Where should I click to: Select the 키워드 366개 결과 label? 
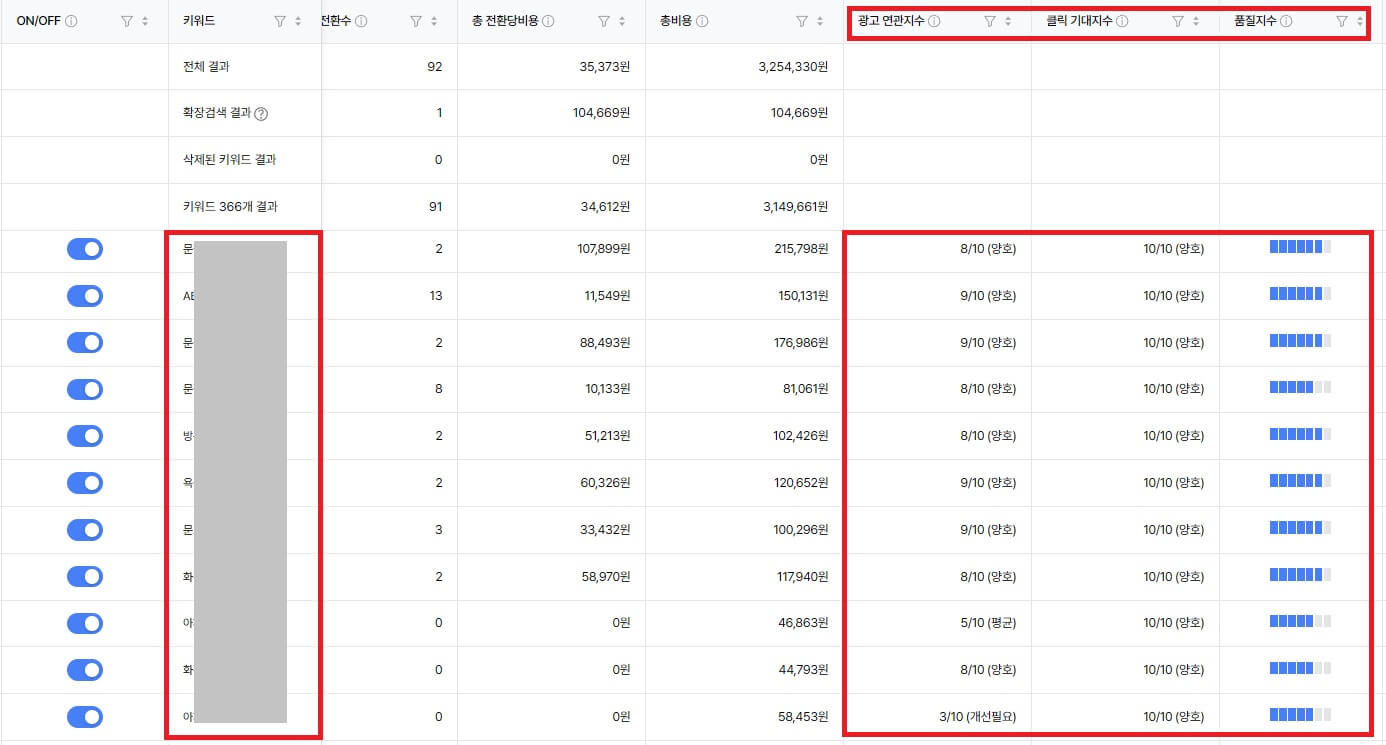click(x=230, y=207)
